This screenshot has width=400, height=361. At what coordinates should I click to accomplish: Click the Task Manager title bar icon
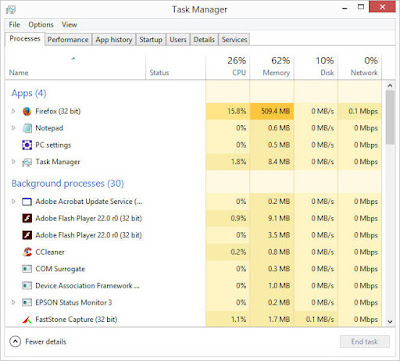[11, 10]
